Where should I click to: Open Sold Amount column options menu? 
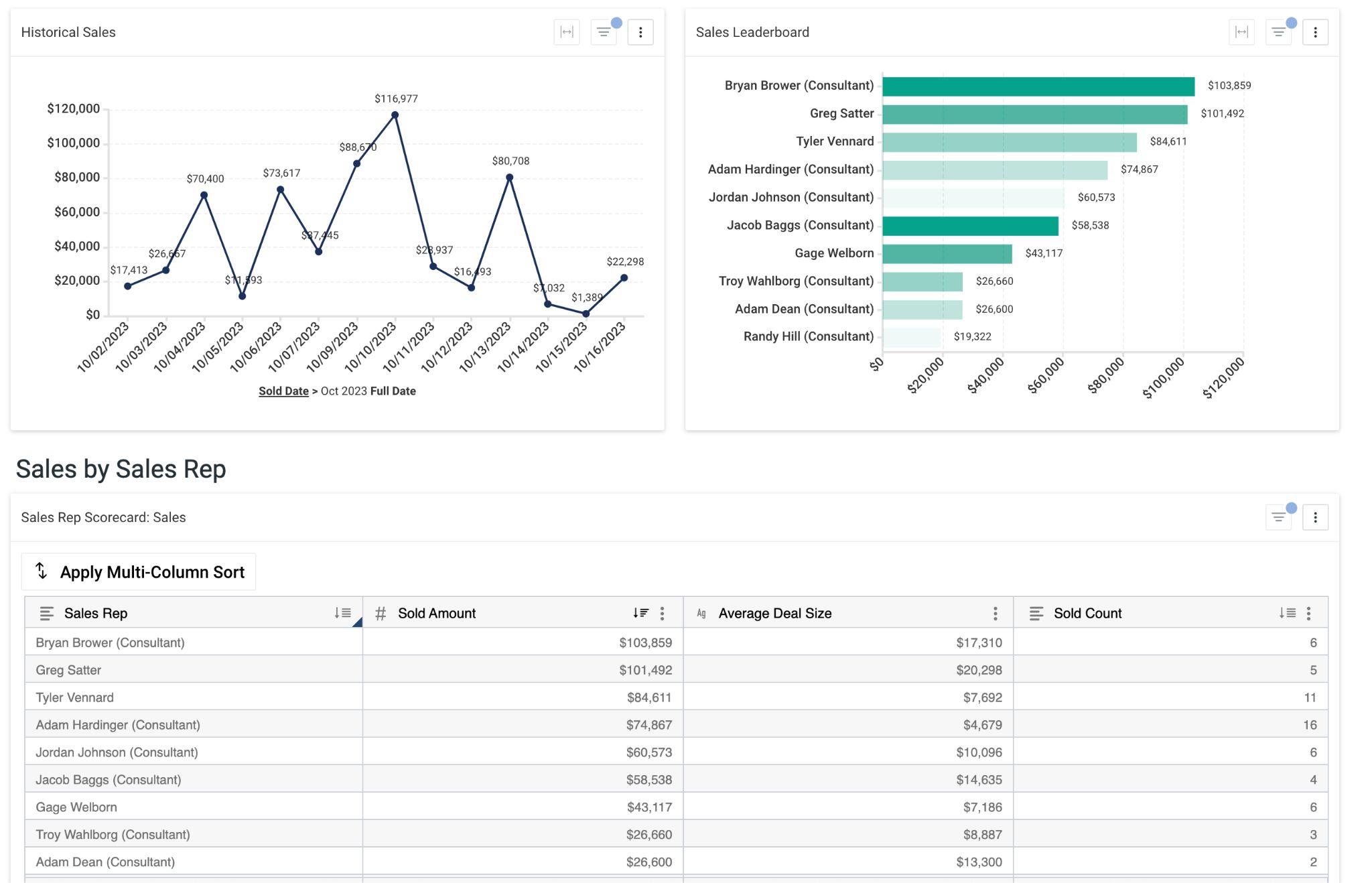coord(662,613)
